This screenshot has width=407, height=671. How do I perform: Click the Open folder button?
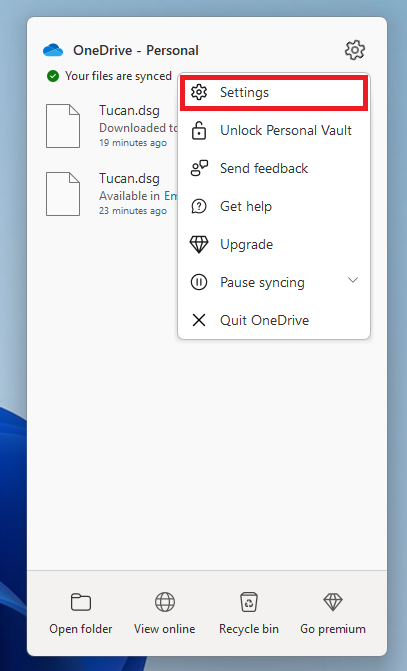pyautogui.click(x=80, y=614)
